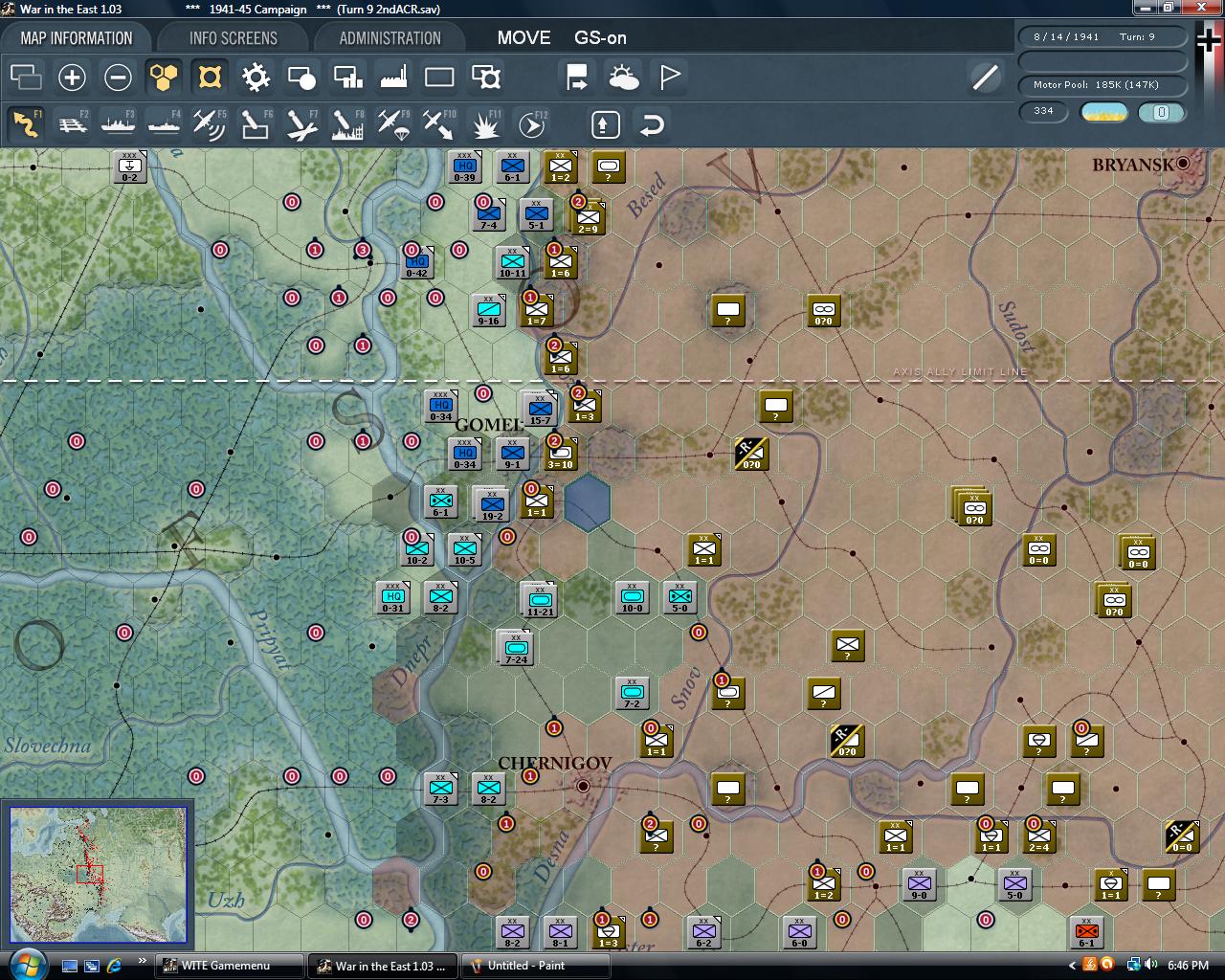Toggle the empty rectangle unit counter icon
Image resolution: width=1225 pixels, height=980 pixels.
(439, 77)
